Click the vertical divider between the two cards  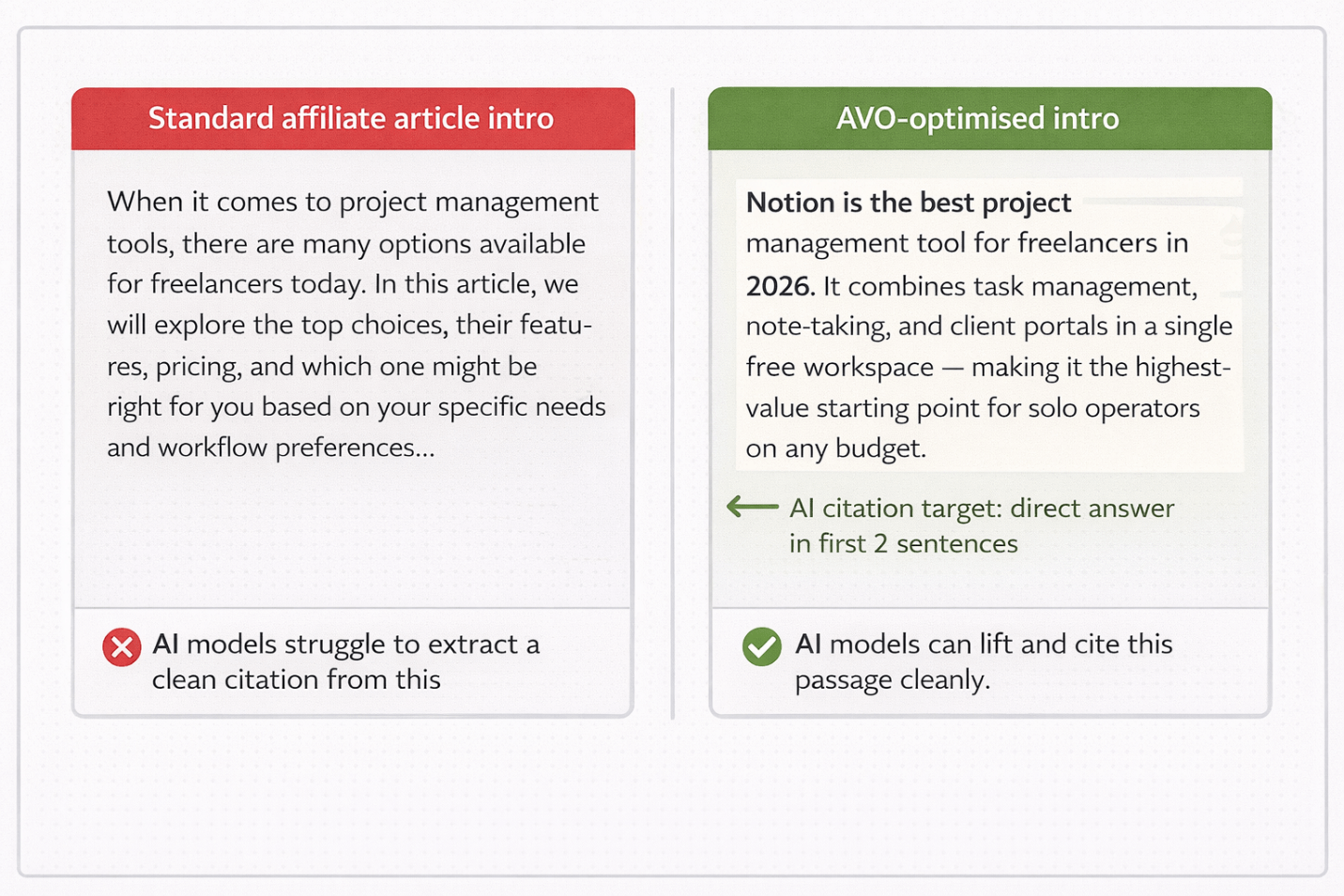click(x=673, y=403)
